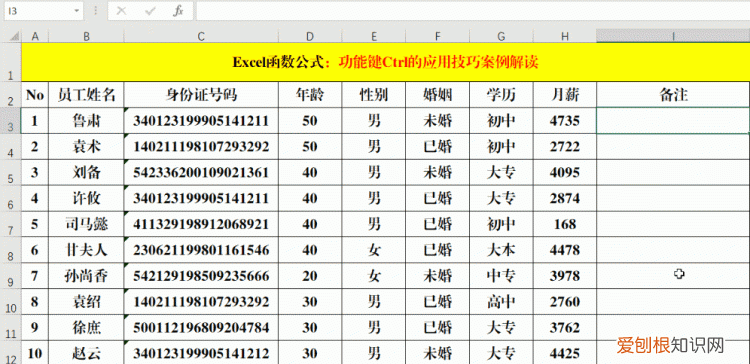Select the cell containing 甘夫人
750x364 pixels.
pyautogui.click(x=86, y=250)
